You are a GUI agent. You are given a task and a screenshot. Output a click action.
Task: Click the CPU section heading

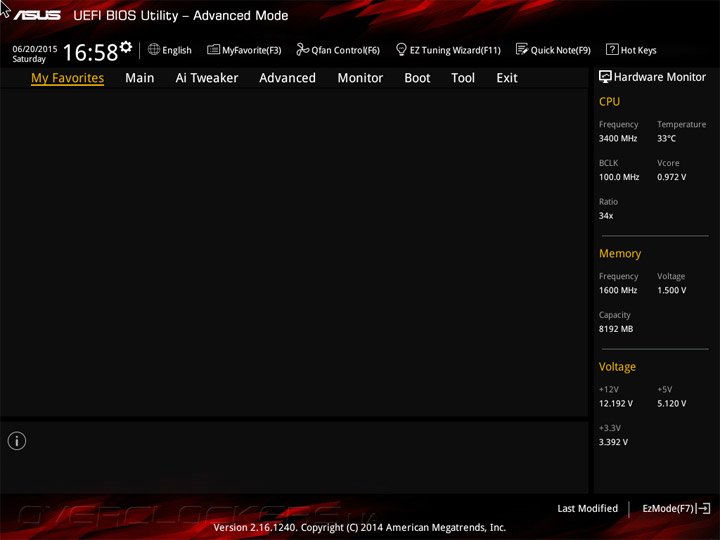coord(609,101)
